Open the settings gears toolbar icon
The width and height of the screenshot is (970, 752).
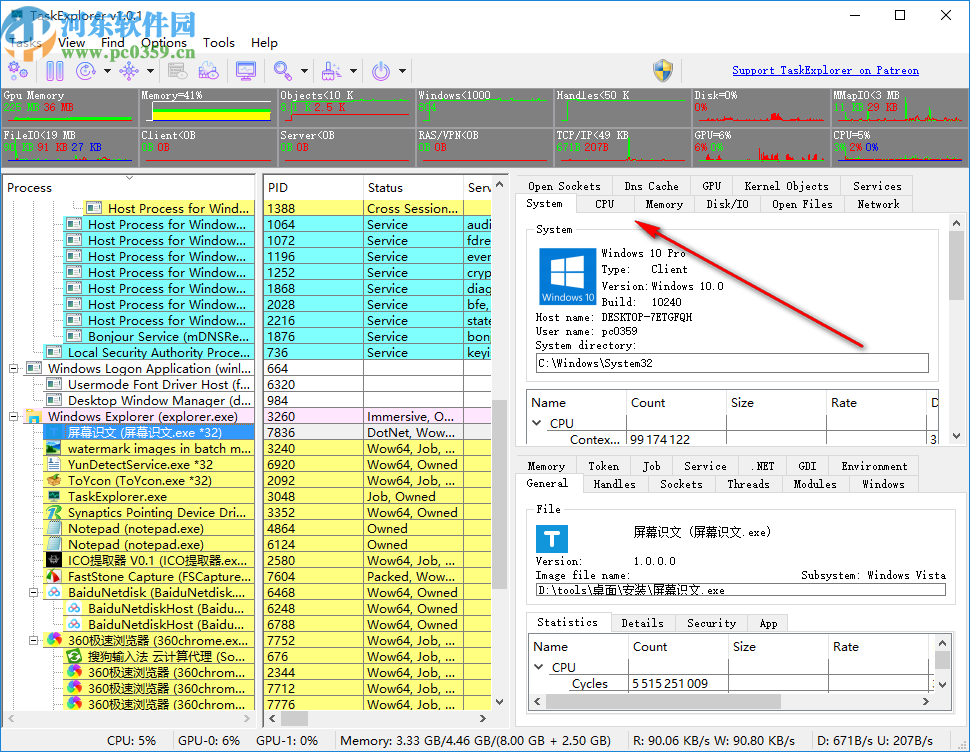18,71
